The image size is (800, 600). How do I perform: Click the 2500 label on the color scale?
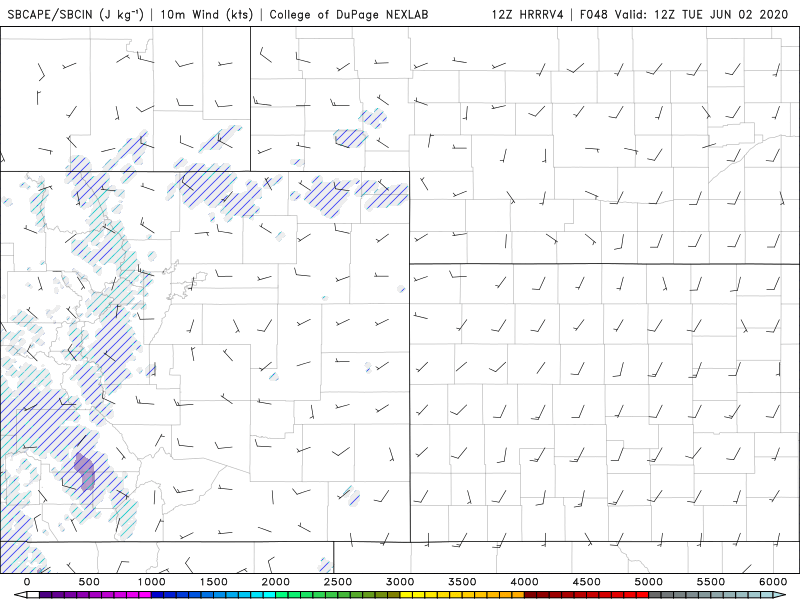tap(338, 582)
